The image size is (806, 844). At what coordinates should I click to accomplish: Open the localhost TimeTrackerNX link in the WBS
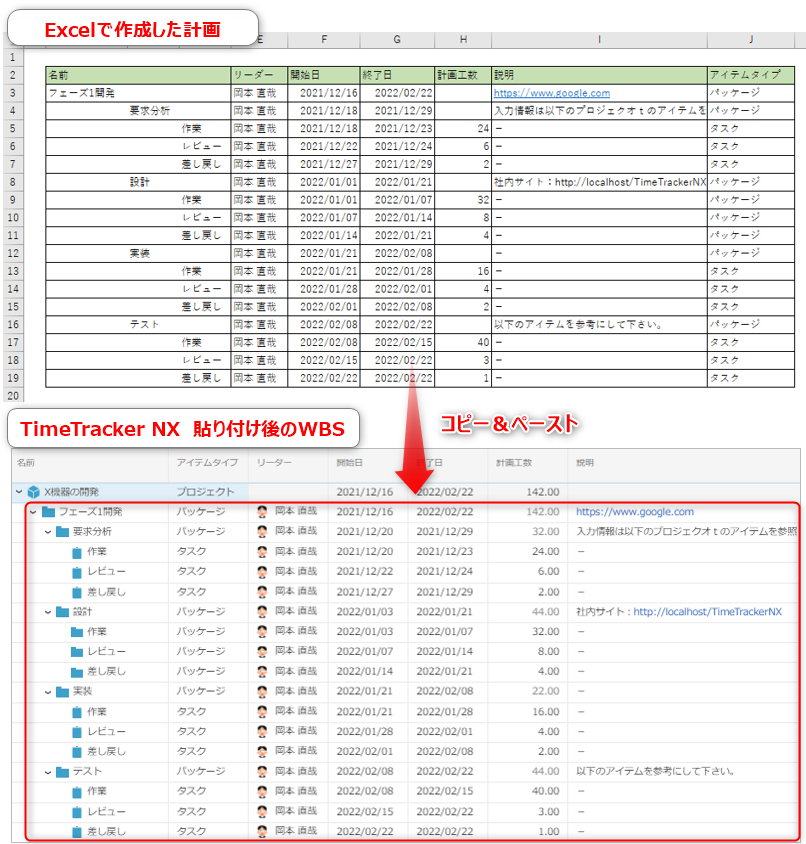(x=707, y=612)
